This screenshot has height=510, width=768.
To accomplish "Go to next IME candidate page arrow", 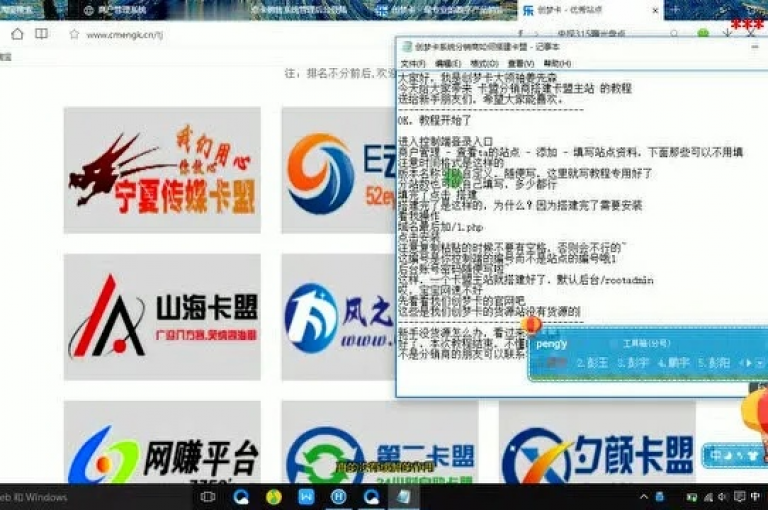I will click(748, 363).
